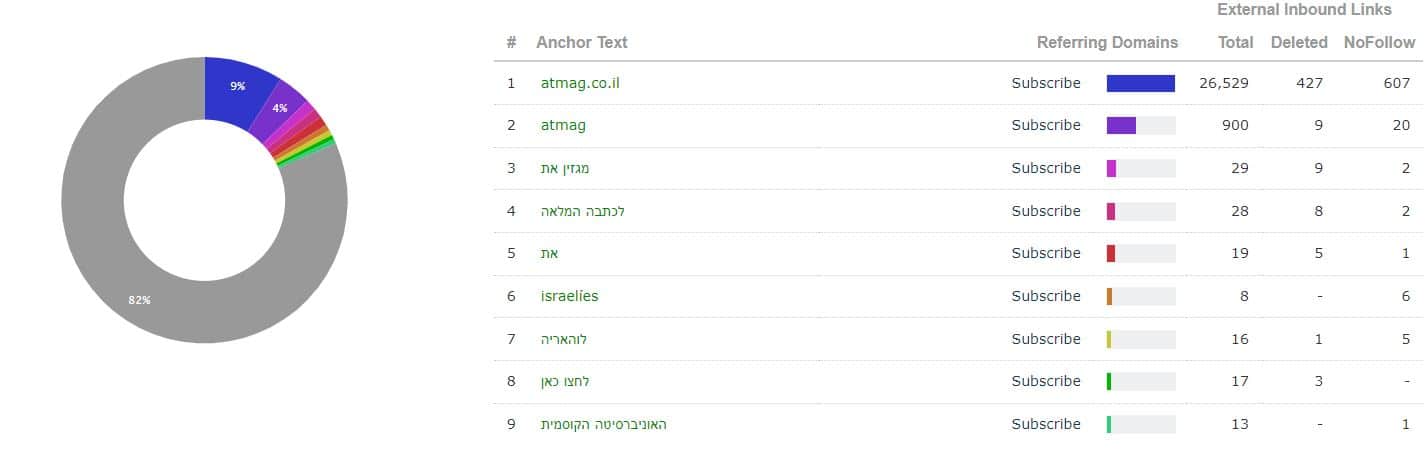The height and width of the screenshot is (454, 1427).
Task: Open the atmag anchor text link
Action: coord(563,125)
